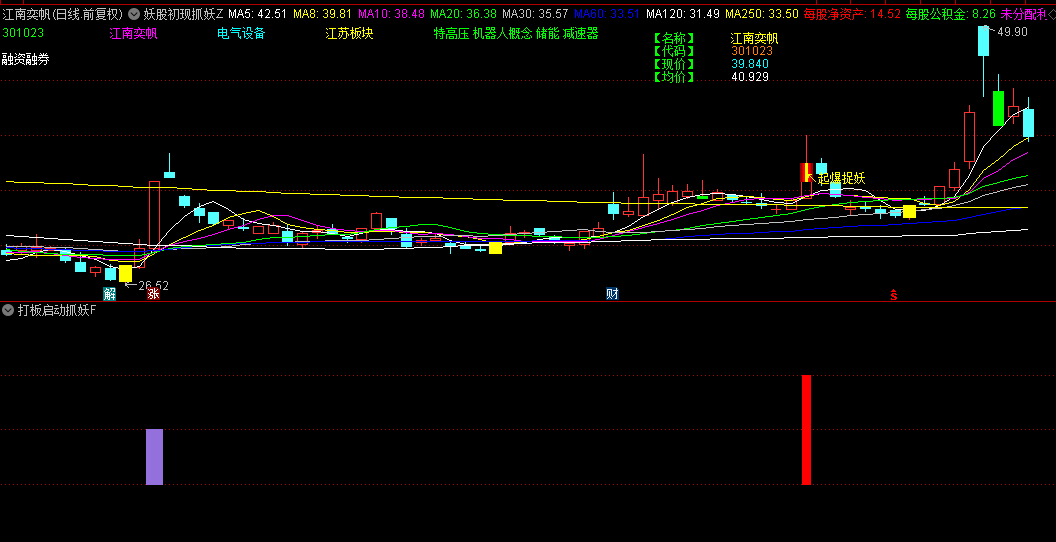Screen dimensions: 1056x542
Task: Open the 财 financial marker icon
Action: [612, 294]
